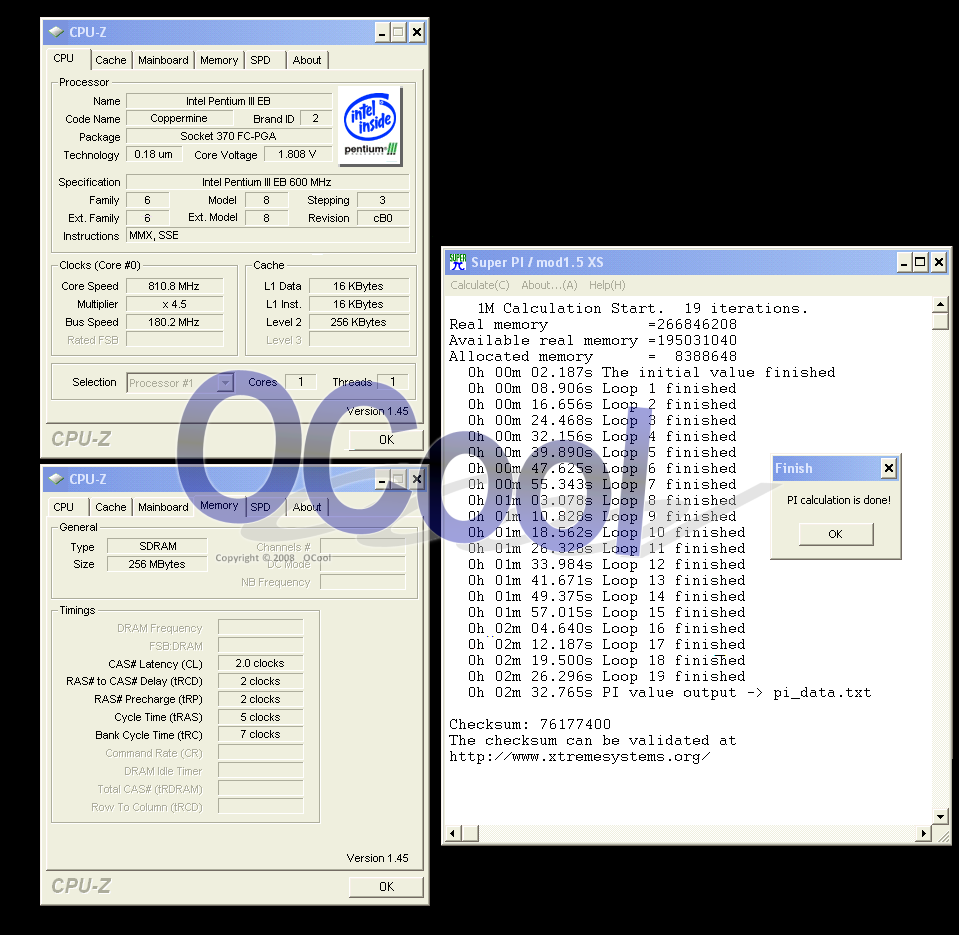Click the Bus Speed 180.2 MHz value

tap(174, 322)
